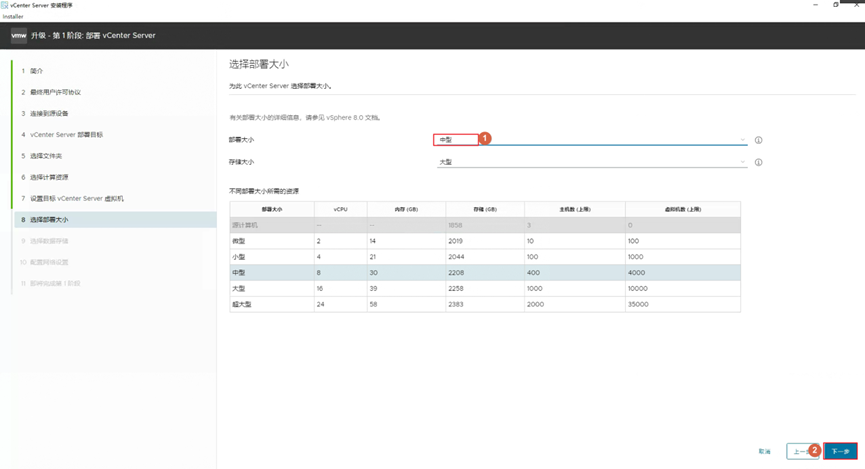Click the 上一步 button
The width and height of the screenshot is (865, 469).
coord(803,451)
